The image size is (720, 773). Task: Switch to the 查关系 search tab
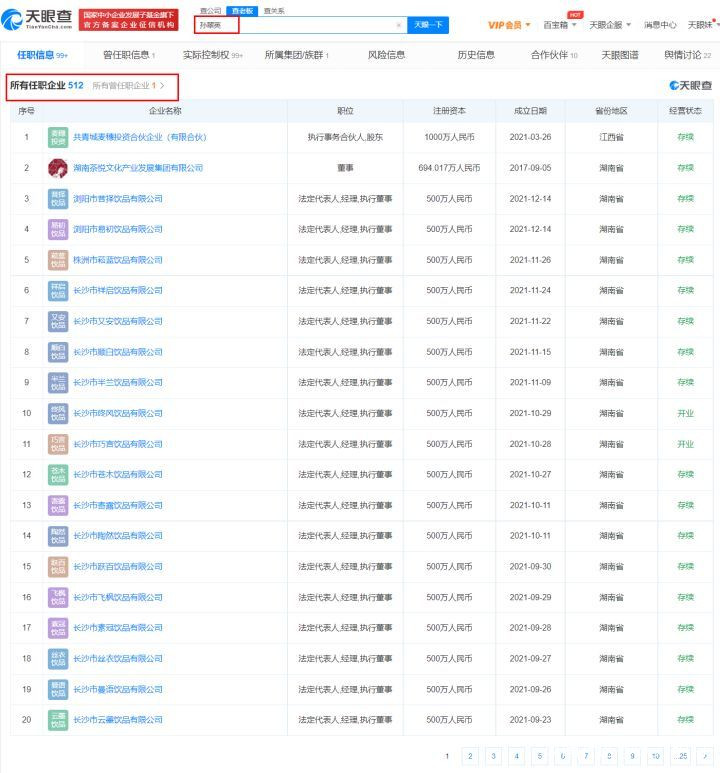[274, 10]
